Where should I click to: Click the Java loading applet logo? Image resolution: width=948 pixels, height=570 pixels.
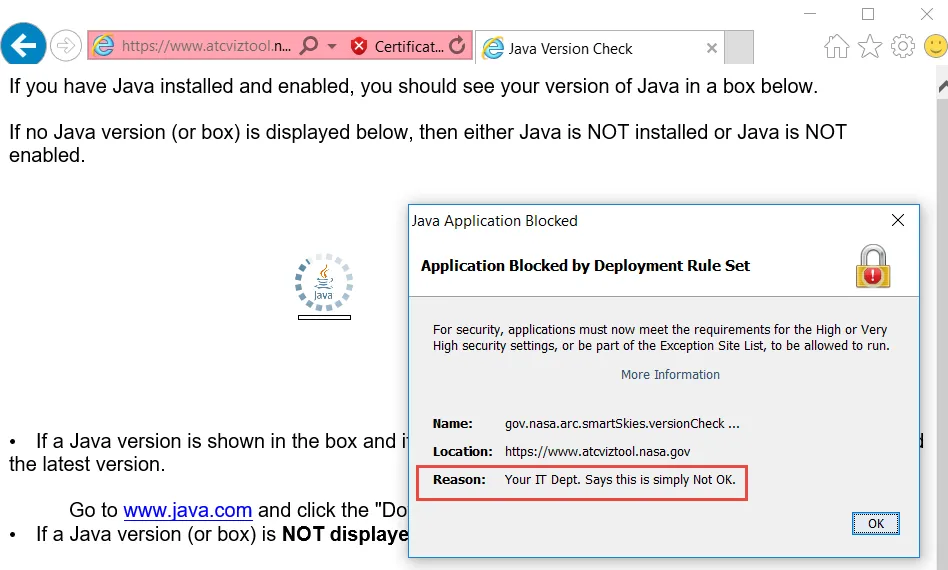point(324,282)
